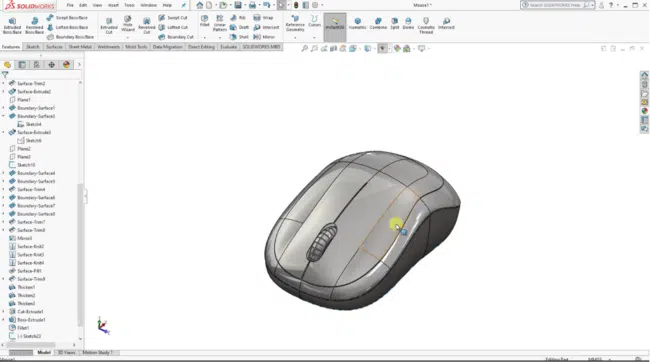Choose Boundary Boss/Base command
Image resolution: width=650 pixels, height=363 pixels.
tap(70, 37)
